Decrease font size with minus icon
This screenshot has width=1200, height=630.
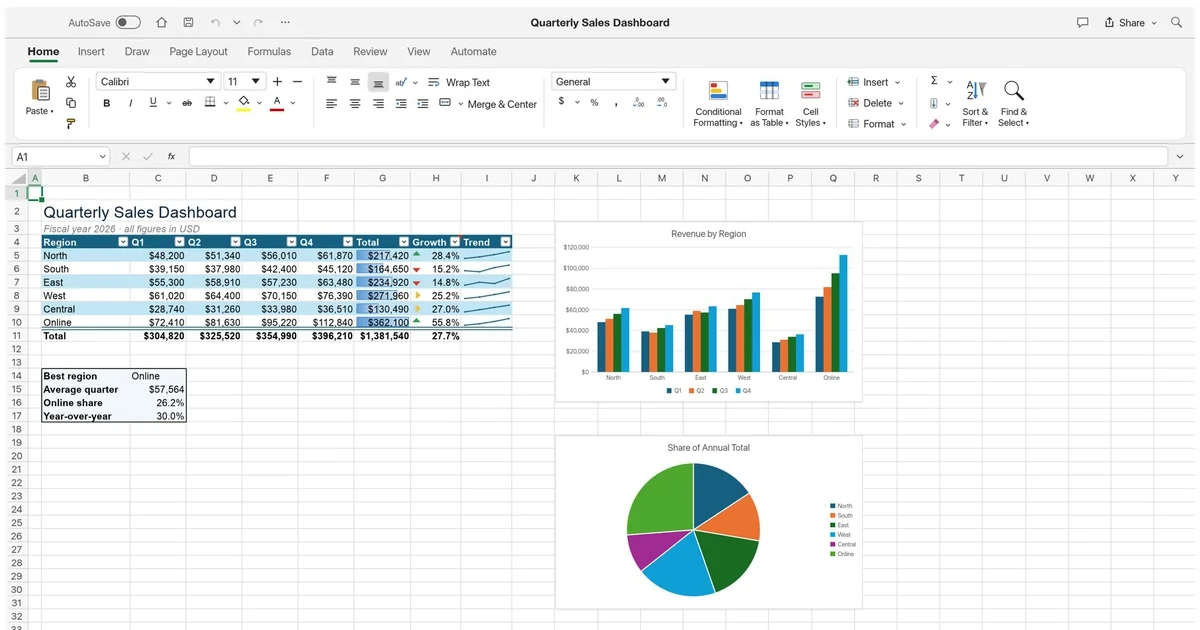[x=297, y=82]
